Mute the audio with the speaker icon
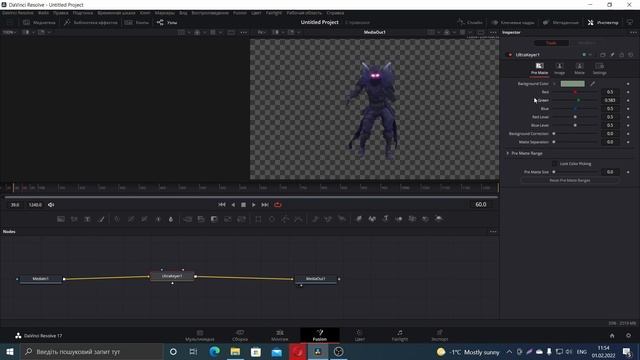Viewport: 640px width, 360px height. 51,205
